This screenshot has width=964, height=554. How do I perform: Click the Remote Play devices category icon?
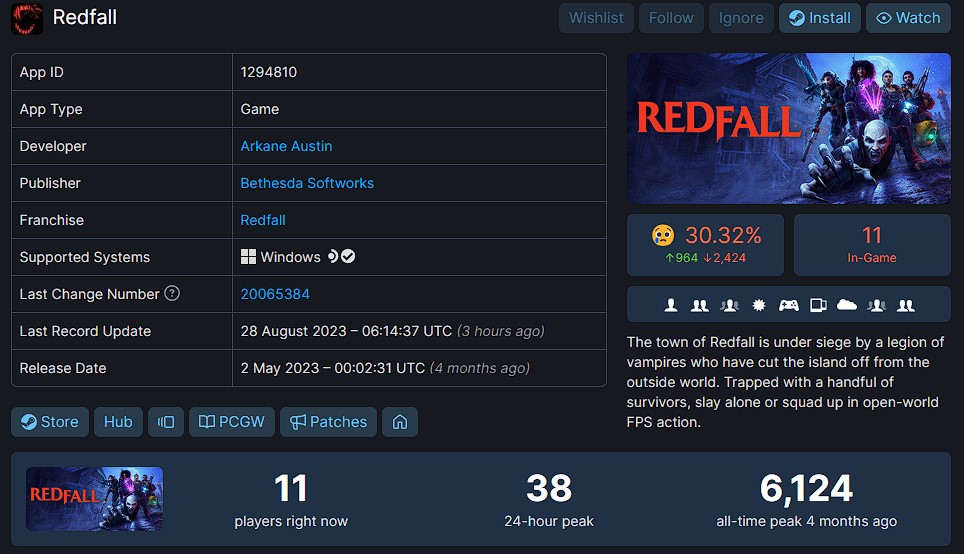(x=818, y=305)
